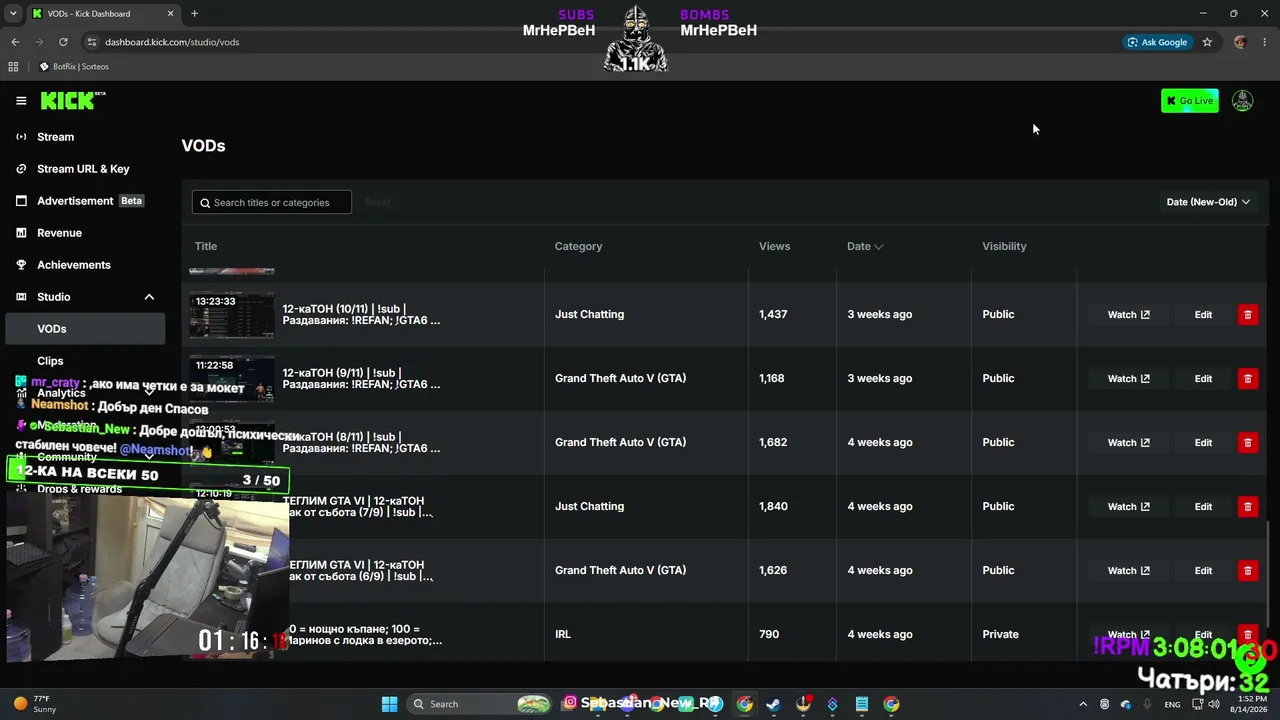Delete the 12-каТОН (9/11) VOD
The image size is (1280, 720).
pyautogui.click(x=1247, y=379)
